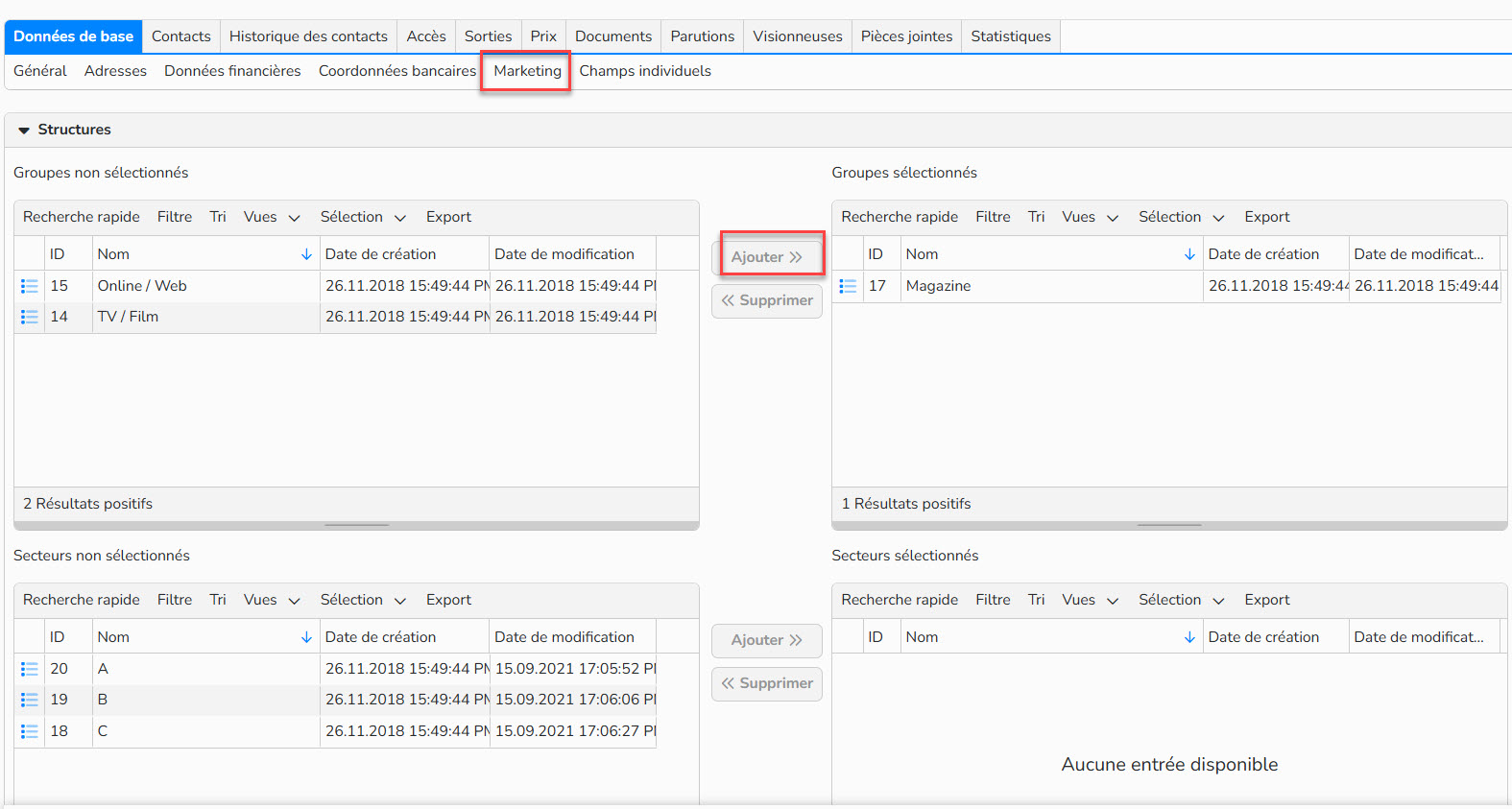Switch to Données de base tab

[x=74, y=36]
